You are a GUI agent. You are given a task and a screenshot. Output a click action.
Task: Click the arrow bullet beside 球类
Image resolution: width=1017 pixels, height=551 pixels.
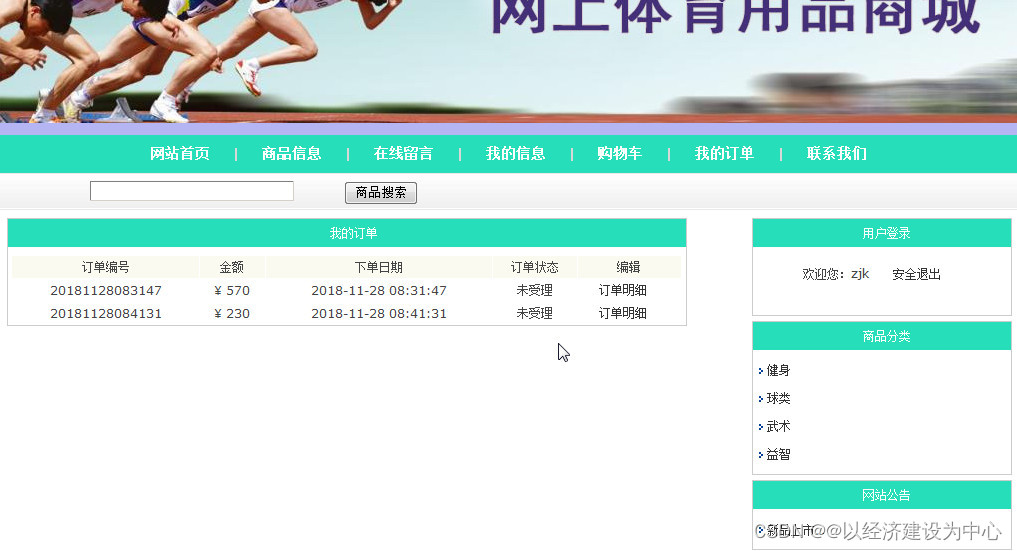coord(761,399)
